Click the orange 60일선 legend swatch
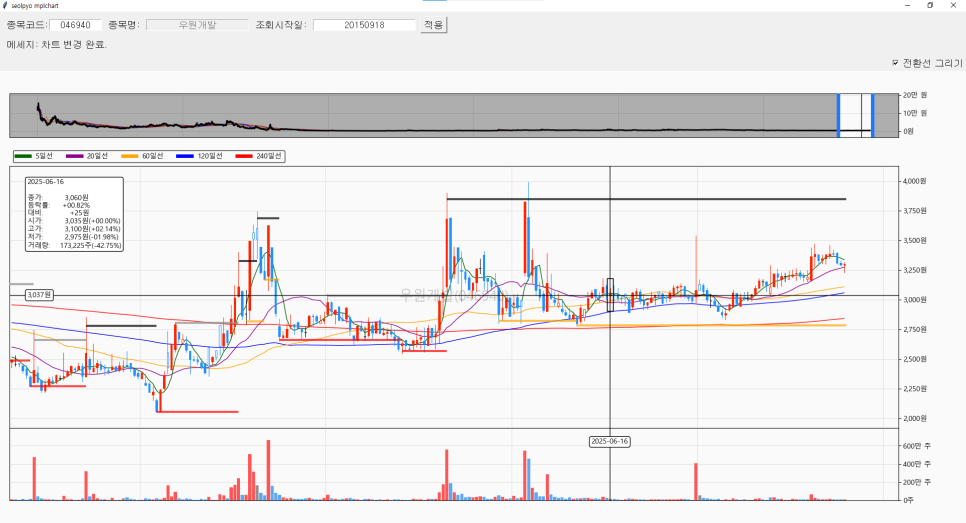Screen dimensions: 966x523 click(129, 156)
